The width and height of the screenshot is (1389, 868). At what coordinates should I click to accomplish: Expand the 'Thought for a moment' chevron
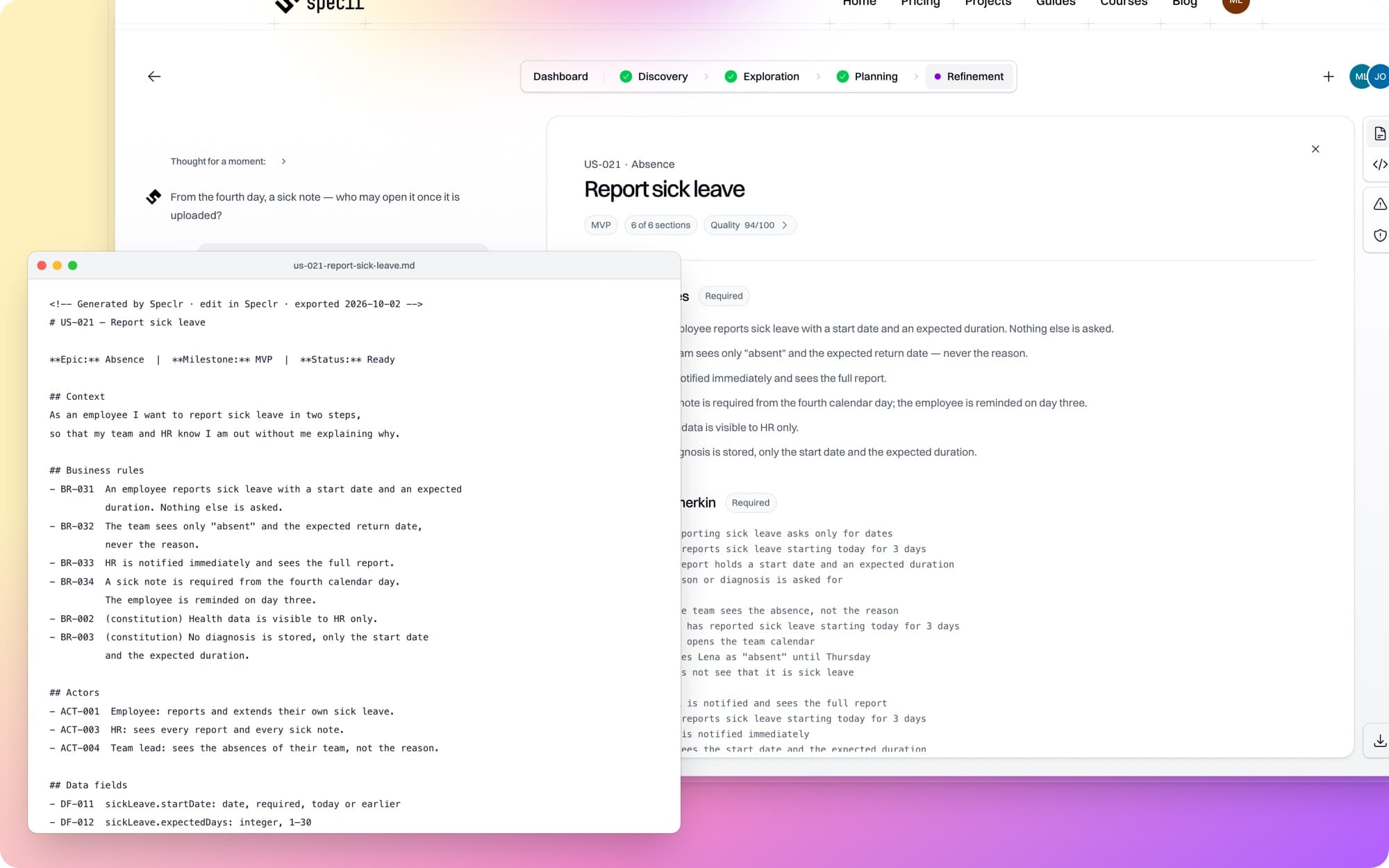click(283, 162)
